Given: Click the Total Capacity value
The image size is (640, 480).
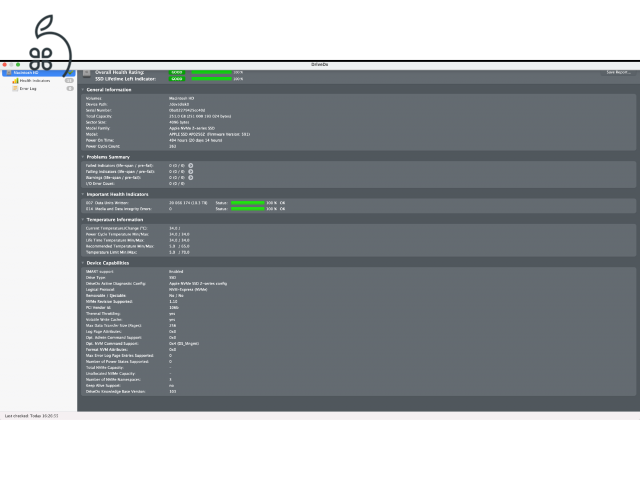Looking at the screenshot, I should coord(200,116).
